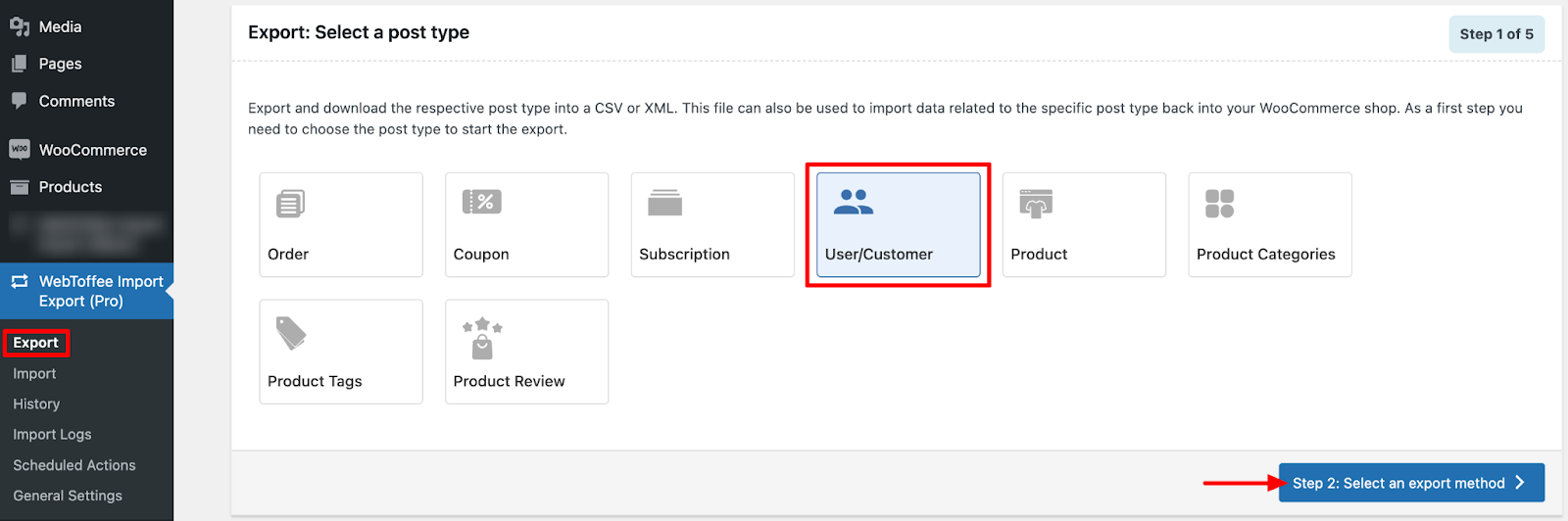Click the Product Tags tag icon
Image resolution: width=1568 pixels, height=521 pixels.
[x=291, y=333]
